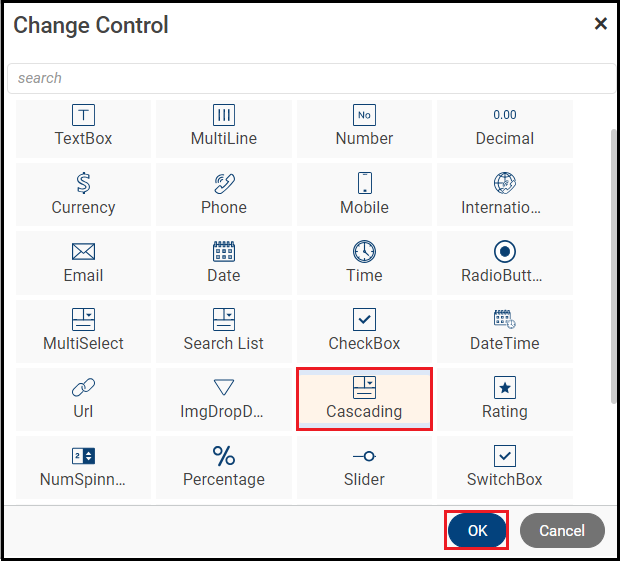Select the ImgDropDown control option
The image size is (620, 561).
click(224, 399)
